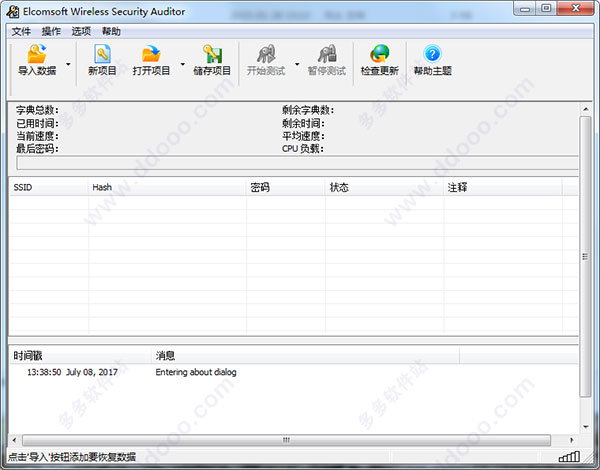Sort by the 密码 column header
600x470 pixels.
tap(286, 187)
